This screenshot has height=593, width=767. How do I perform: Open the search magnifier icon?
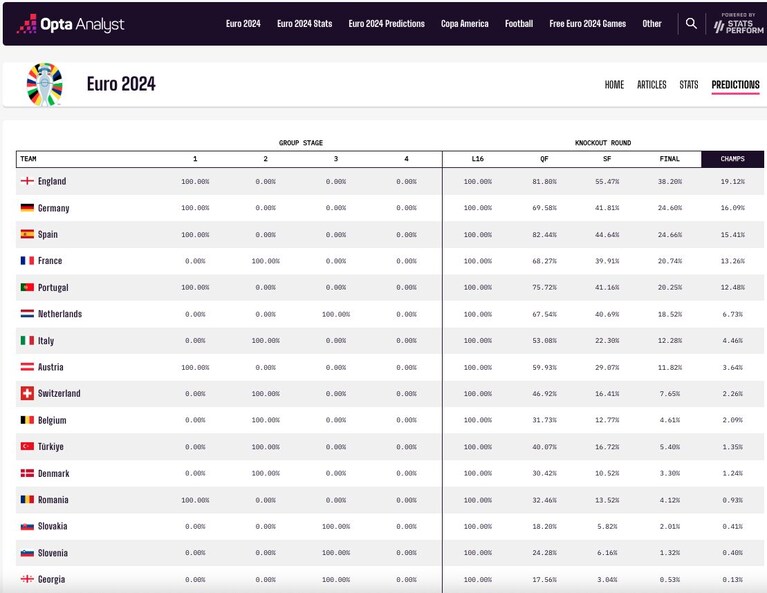pyautogui.click(x=691, y=23)
